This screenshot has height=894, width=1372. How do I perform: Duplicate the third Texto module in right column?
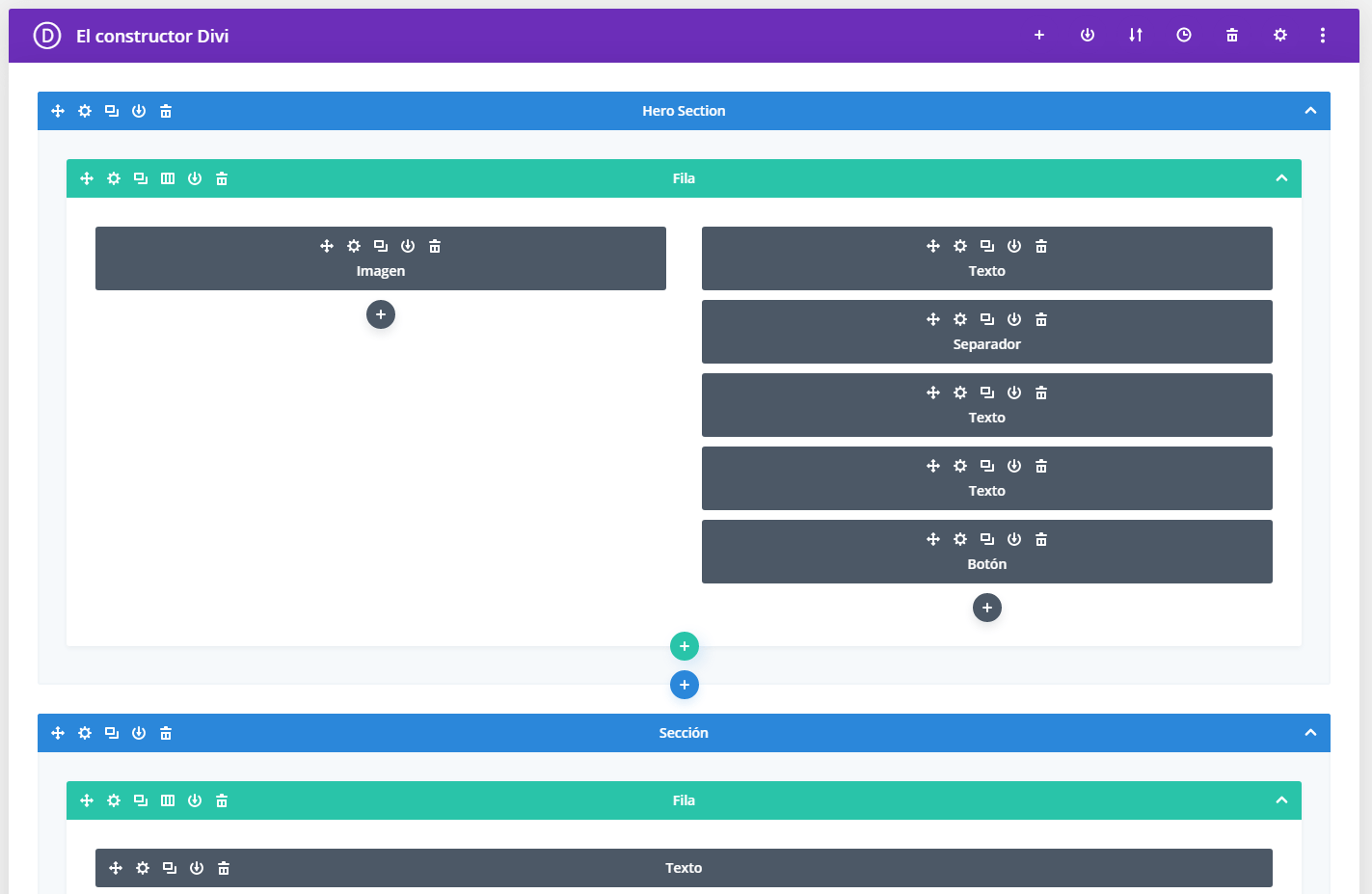987,466
